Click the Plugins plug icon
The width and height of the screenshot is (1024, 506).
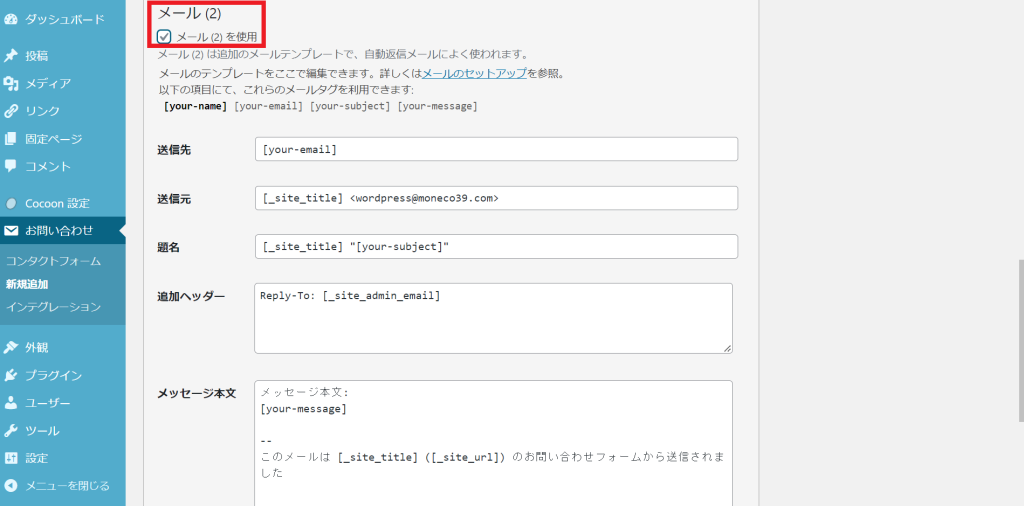[x=11, y=375]
